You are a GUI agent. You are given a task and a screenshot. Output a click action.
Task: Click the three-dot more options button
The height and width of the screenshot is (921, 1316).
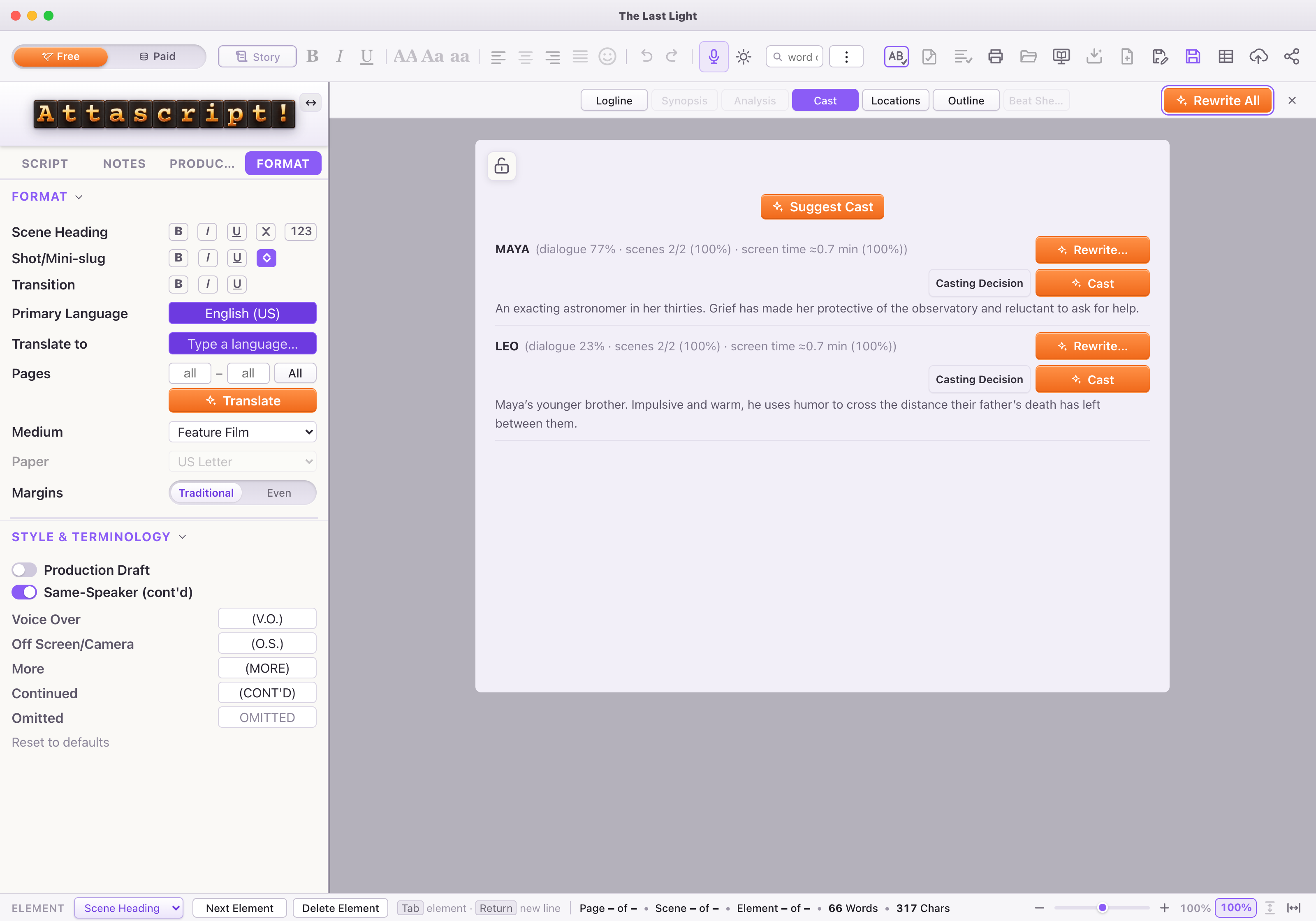tap(846, 56)
